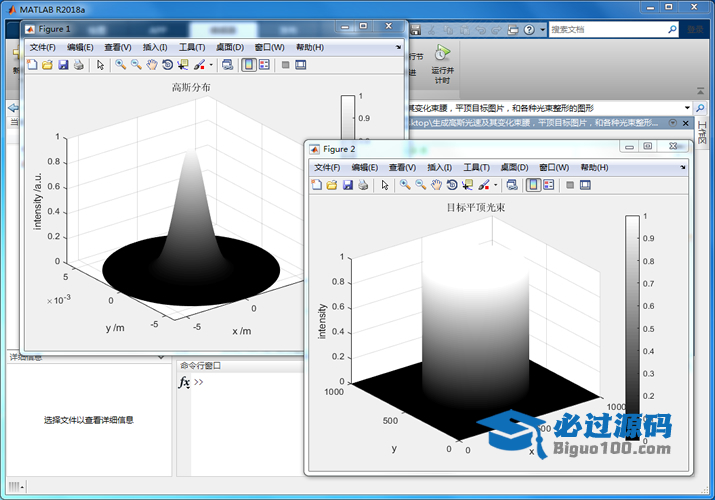Open Brush color dropdown arrow in Figure 2

point(496,185)
